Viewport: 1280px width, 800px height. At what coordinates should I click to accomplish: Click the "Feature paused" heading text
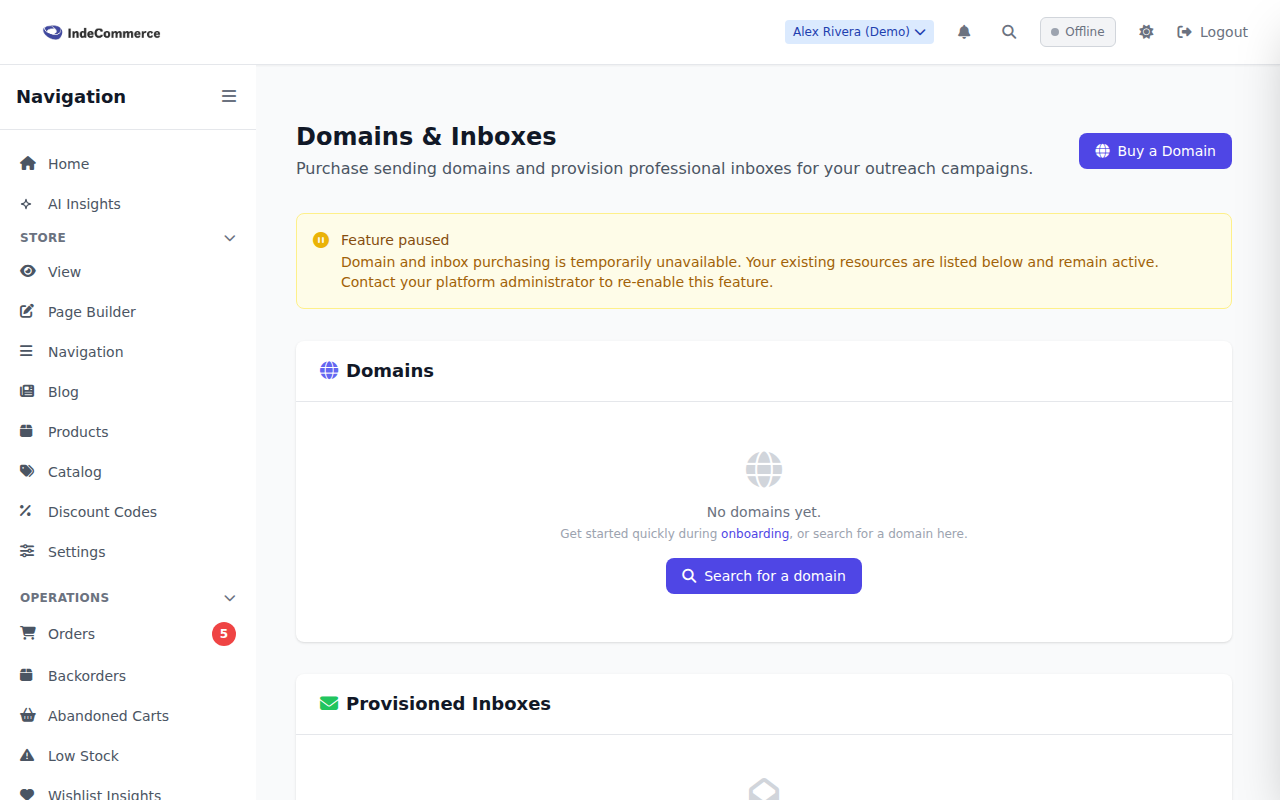395,240
